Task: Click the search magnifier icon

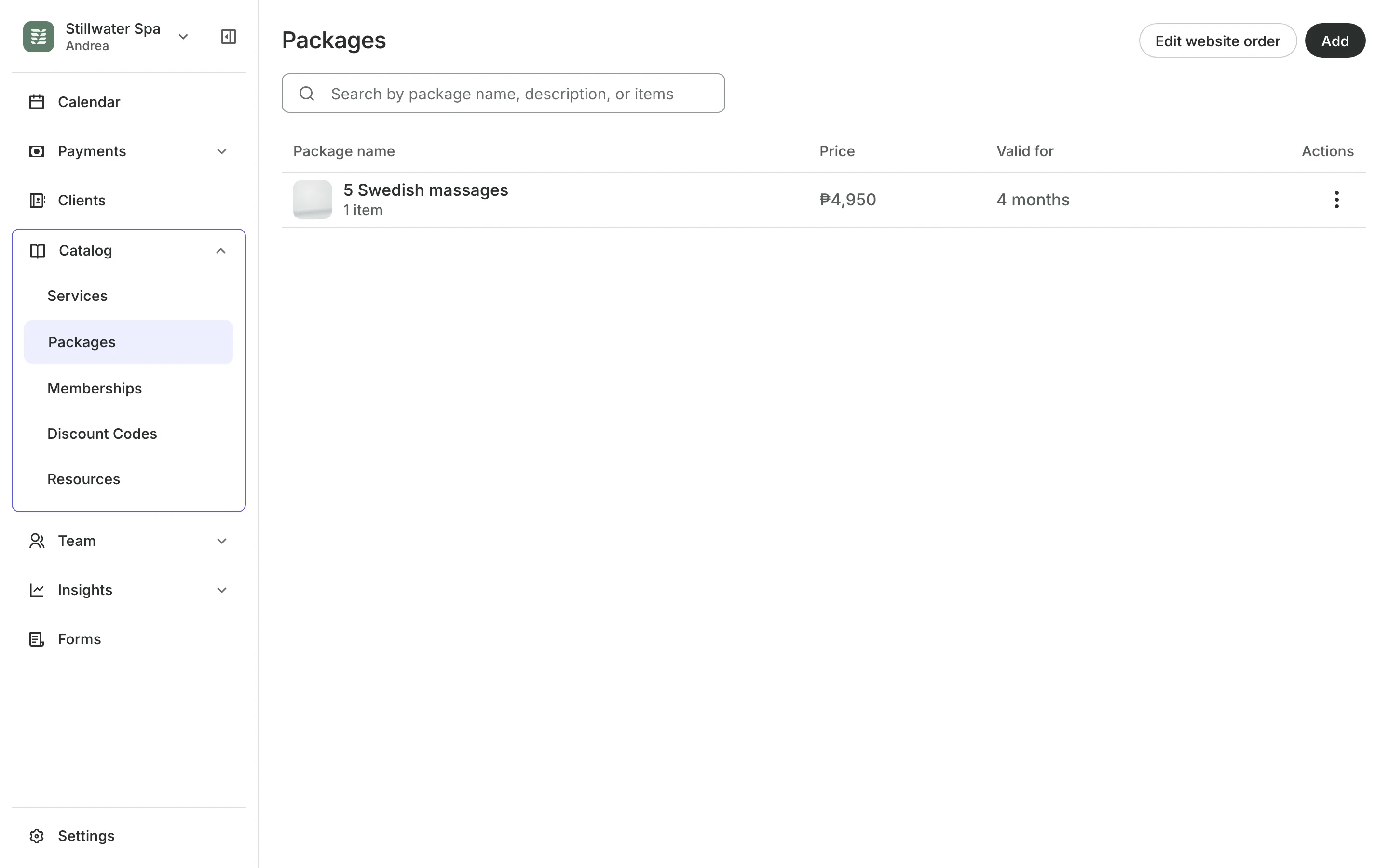Action: coord(307,94)
